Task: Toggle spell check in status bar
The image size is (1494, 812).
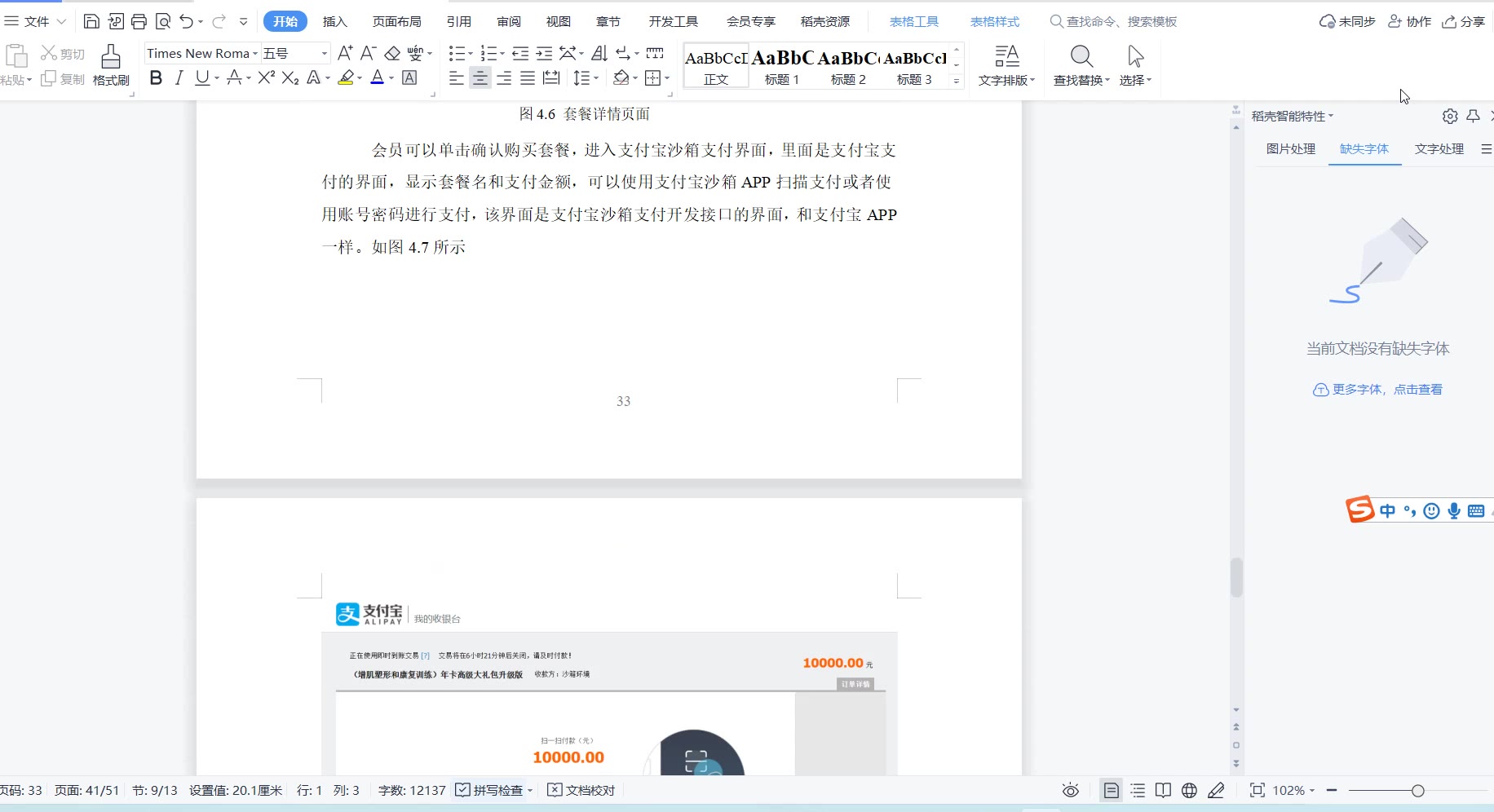Action: pos(489,791)
